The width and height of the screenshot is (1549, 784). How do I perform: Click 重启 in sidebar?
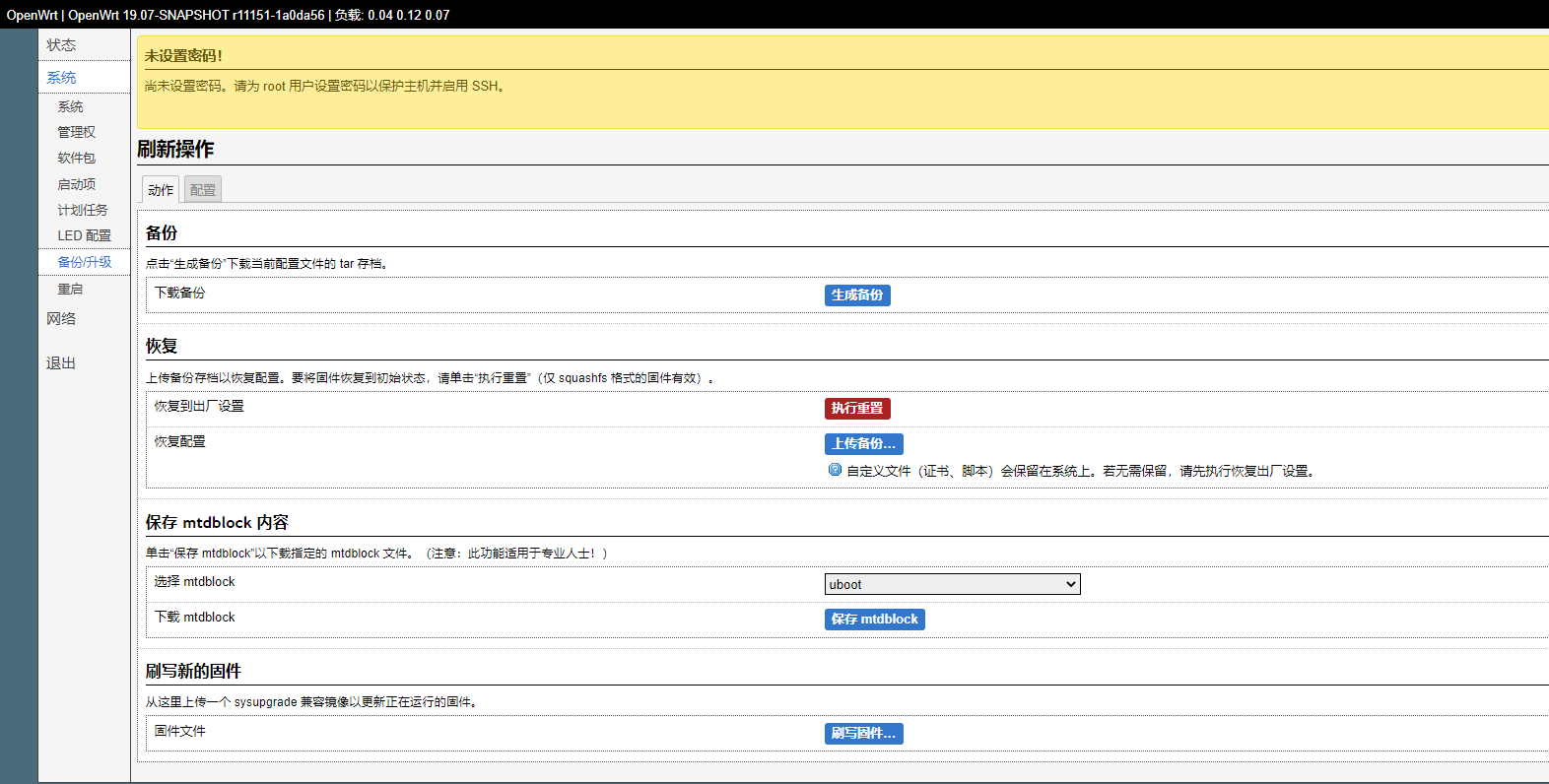point(70,289)
